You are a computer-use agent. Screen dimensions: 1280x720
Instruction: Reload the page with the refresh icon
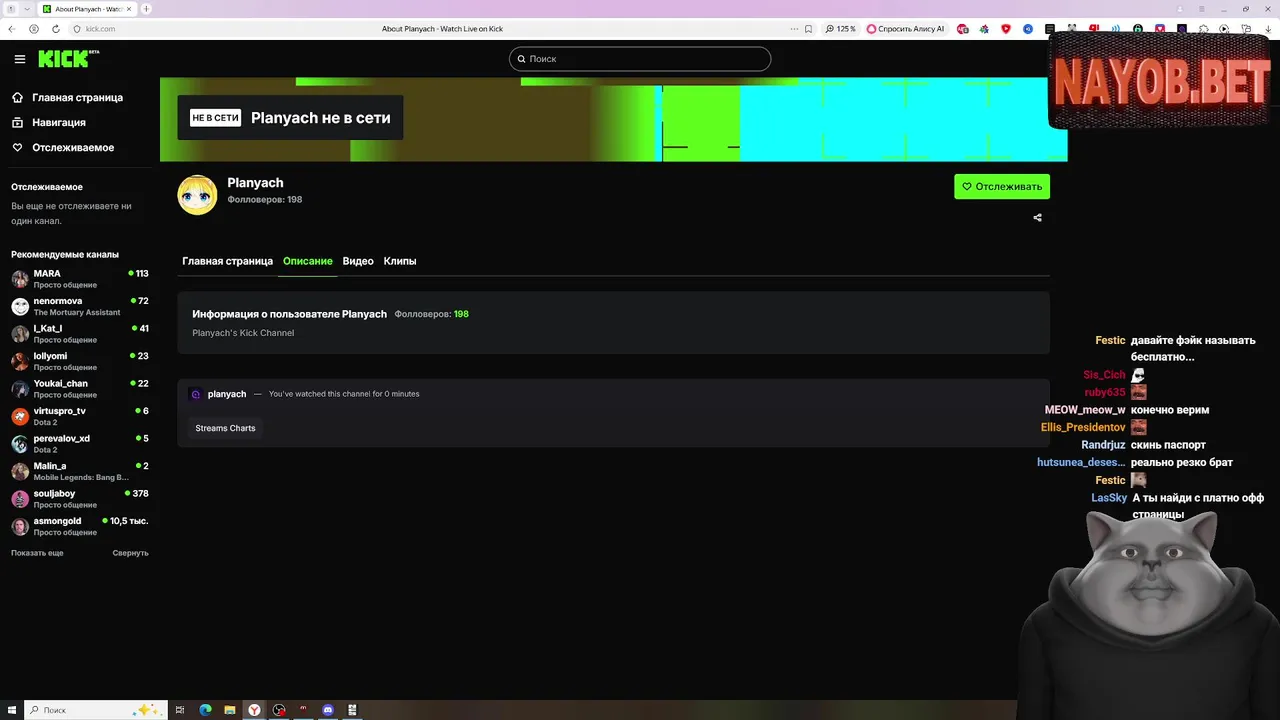click(55, 29)
